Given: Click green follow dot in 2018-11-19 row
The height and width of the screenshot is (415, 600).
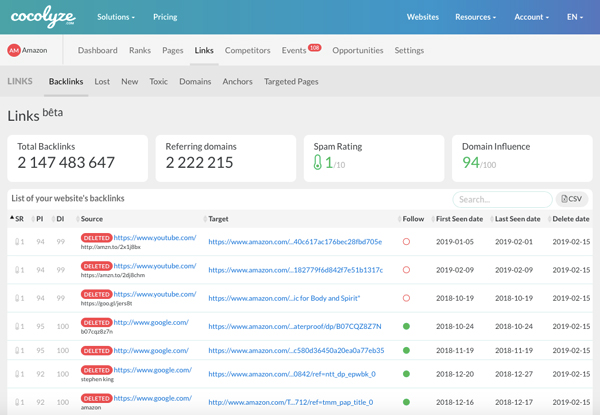Looking at the screenshot, I should pyautogui.click(x=406, y=350).
